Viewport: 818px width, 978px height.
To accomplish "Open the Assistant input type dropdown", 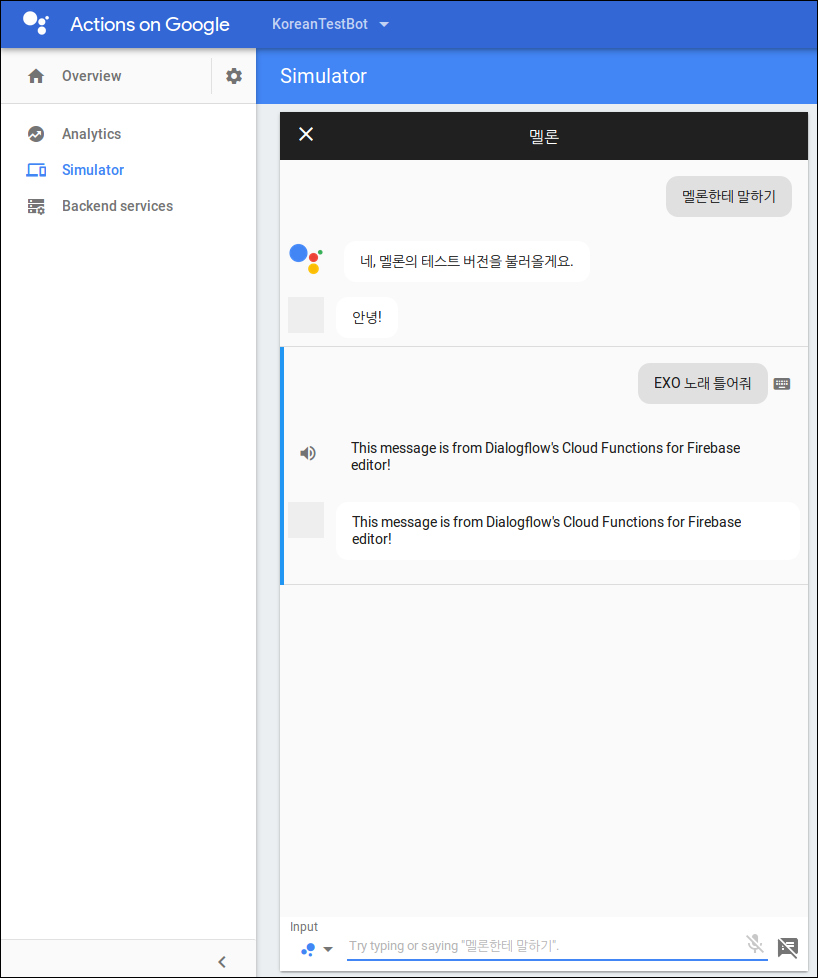I will pos(317,949).
